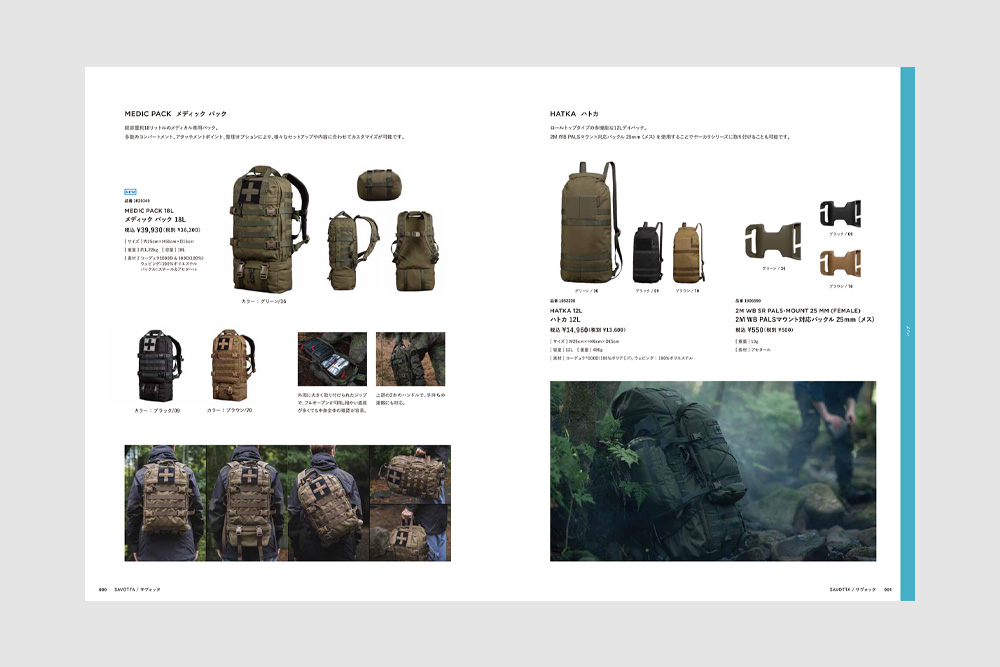Click the HATKA section heading

point(574,114)
